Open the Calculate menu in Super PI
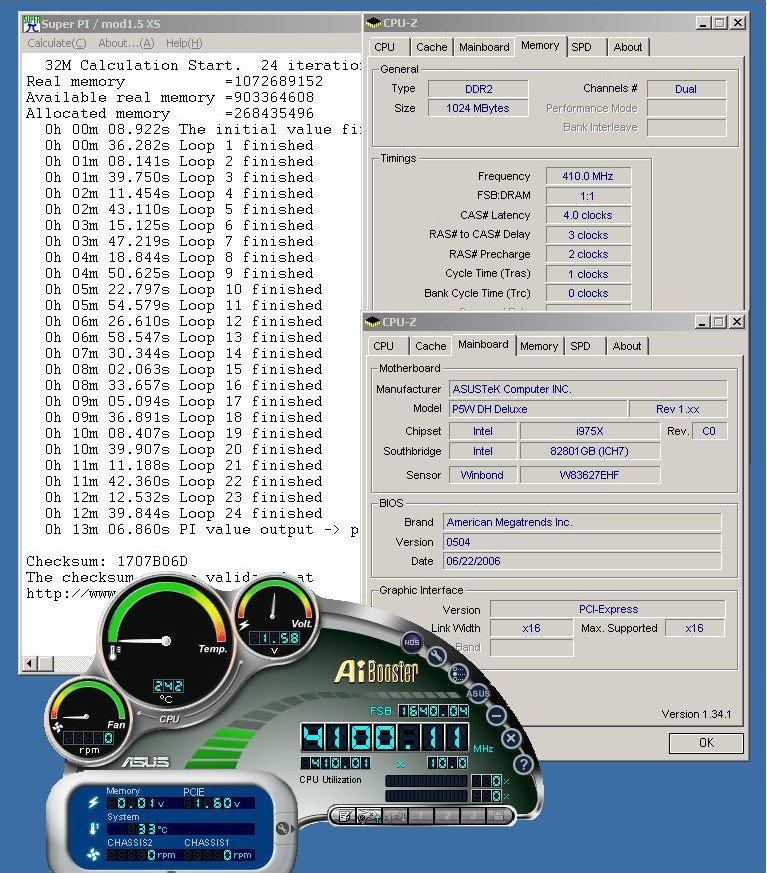The image size is (767, 873). tap(57, 43)
